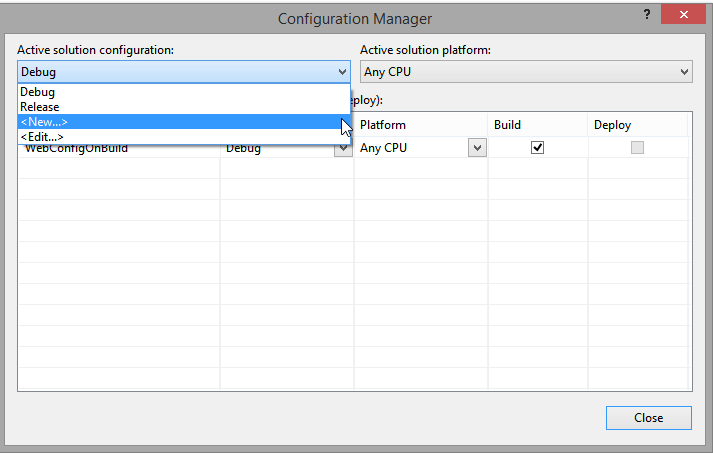
Task: Open the help question mark button
Action: point(647,15)
